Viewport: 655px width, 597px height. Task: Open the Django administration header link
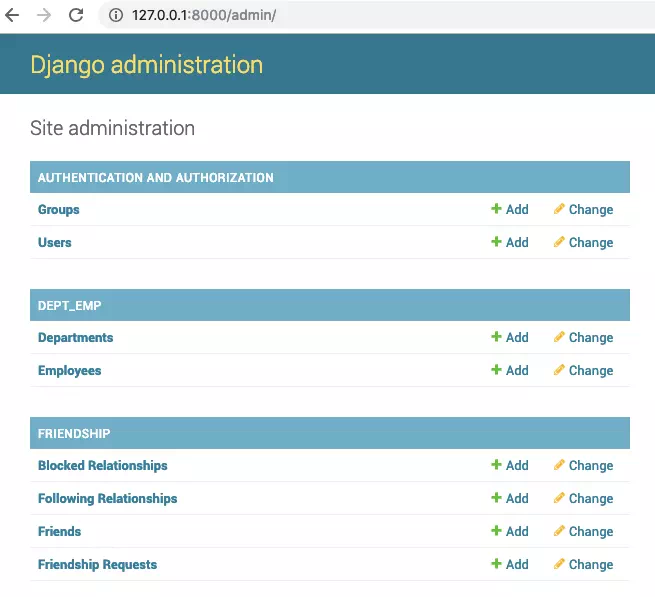147,65
